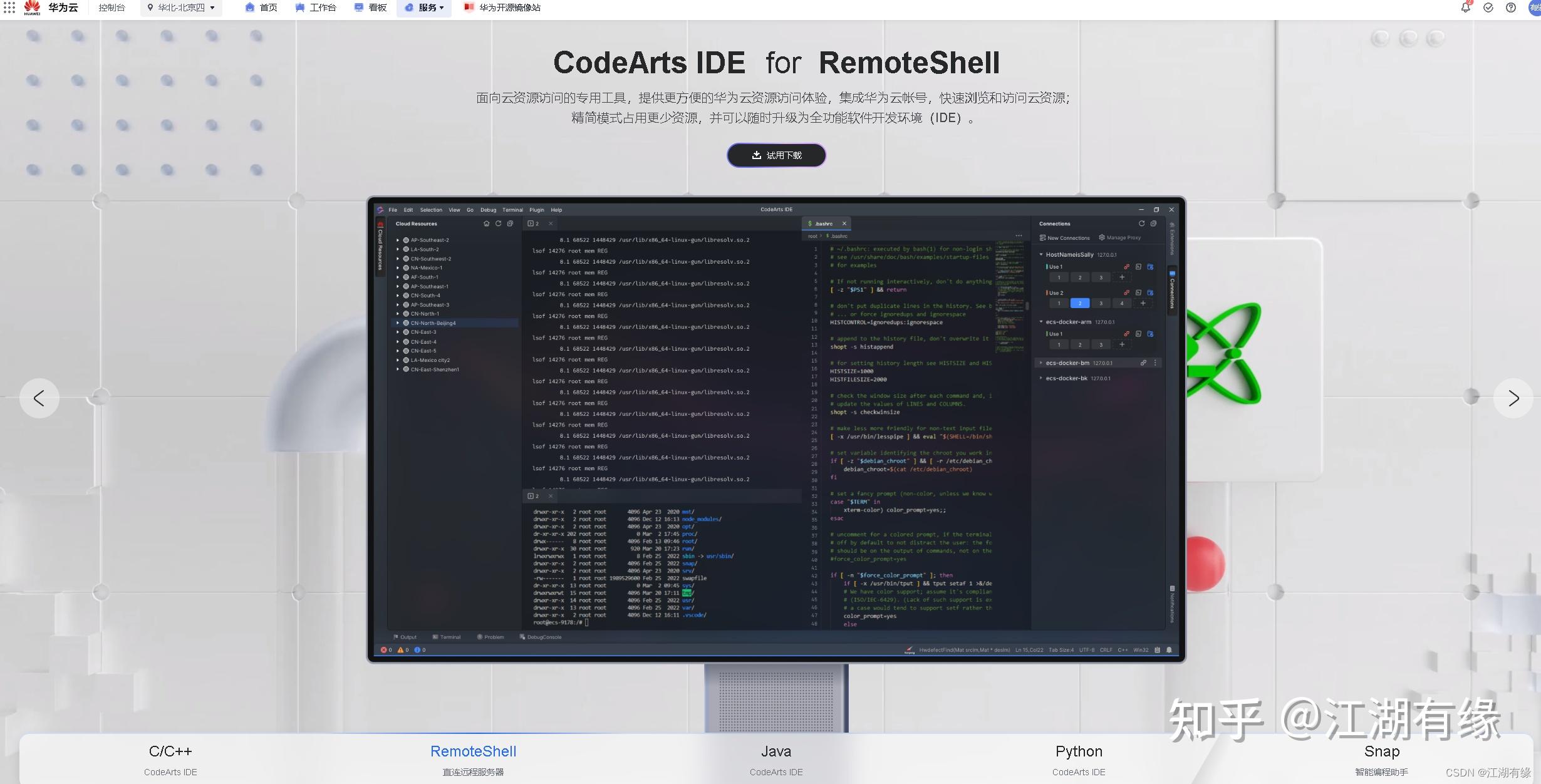Toggle the Notifications panel tab on the right edge
Image resolution: width=1541 pixels, height=784 pixels.
tap(1171, 602)
